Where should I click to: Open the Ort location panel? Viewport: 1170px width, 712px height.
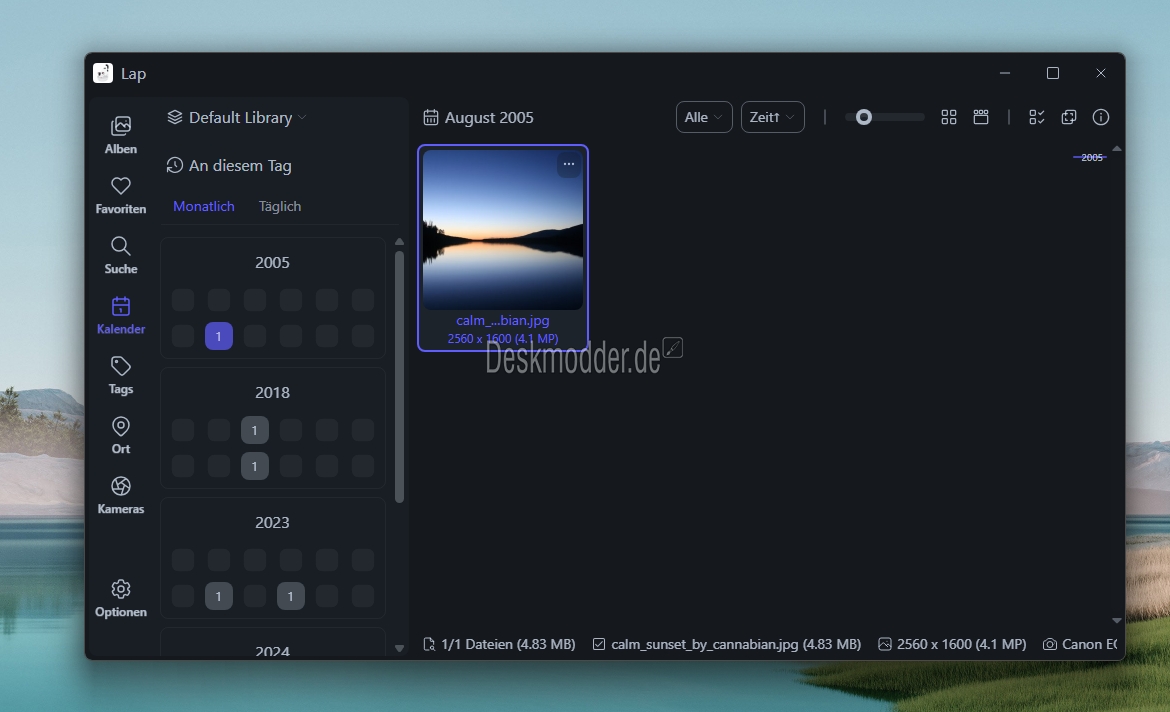(x=121, y=435)
